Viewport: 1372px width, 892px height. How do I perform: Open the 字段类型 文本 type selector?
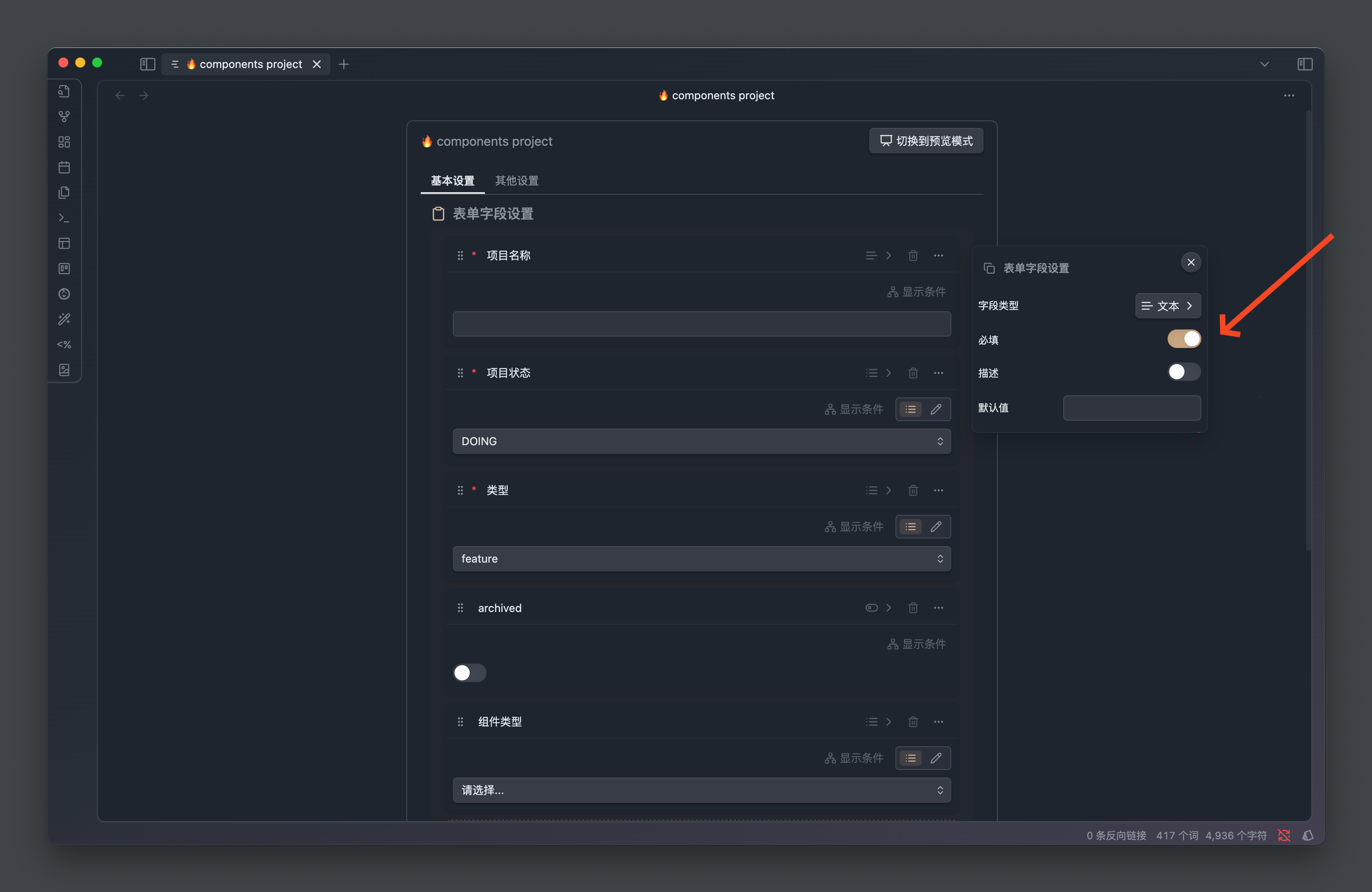coord(1168,306)
